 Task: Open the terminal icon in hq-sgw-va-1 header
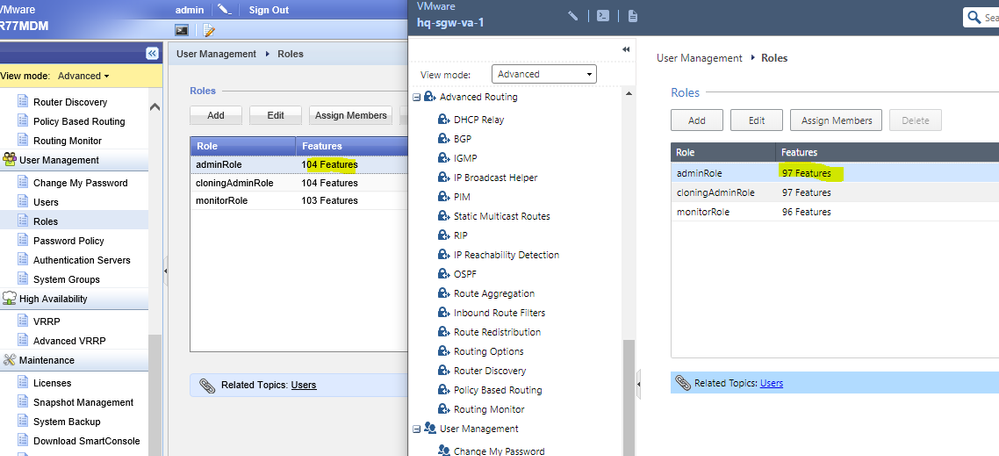pos(602,16)
